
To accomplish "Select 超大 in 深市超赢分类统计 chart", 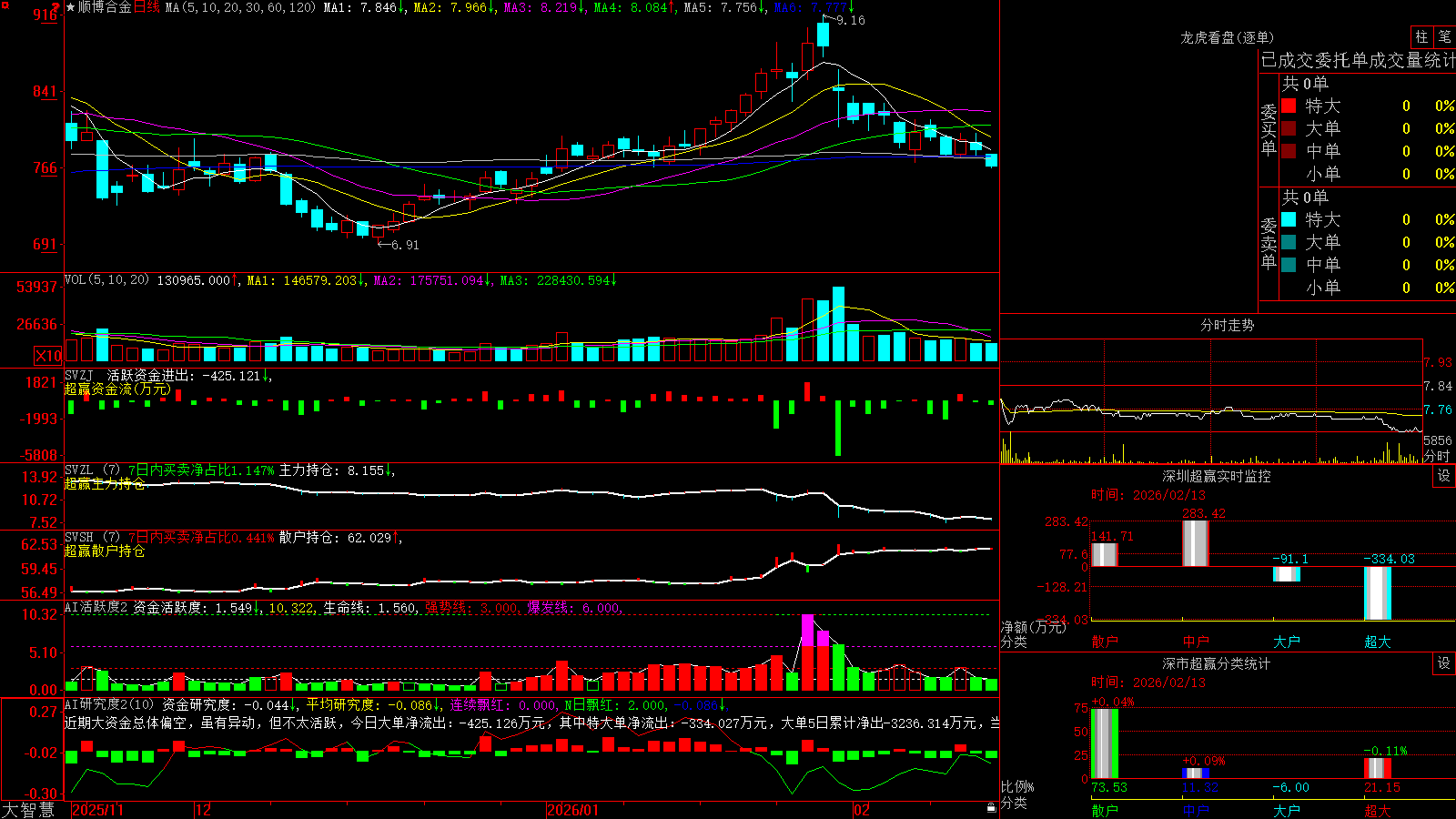I will point(1378,811).
